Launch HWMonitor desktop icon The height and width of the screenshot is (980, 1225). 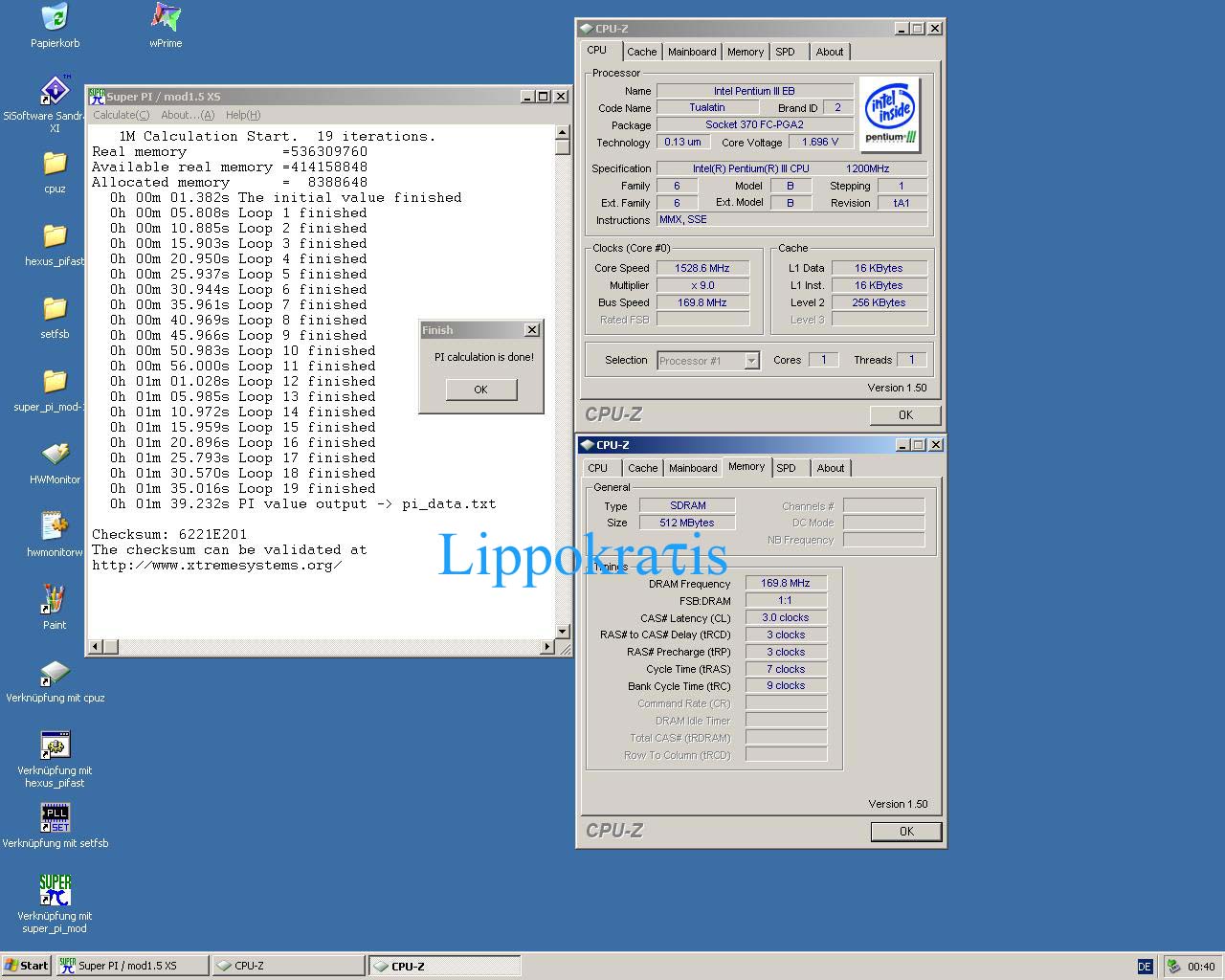pyautogui.click(x=55, y=454)
